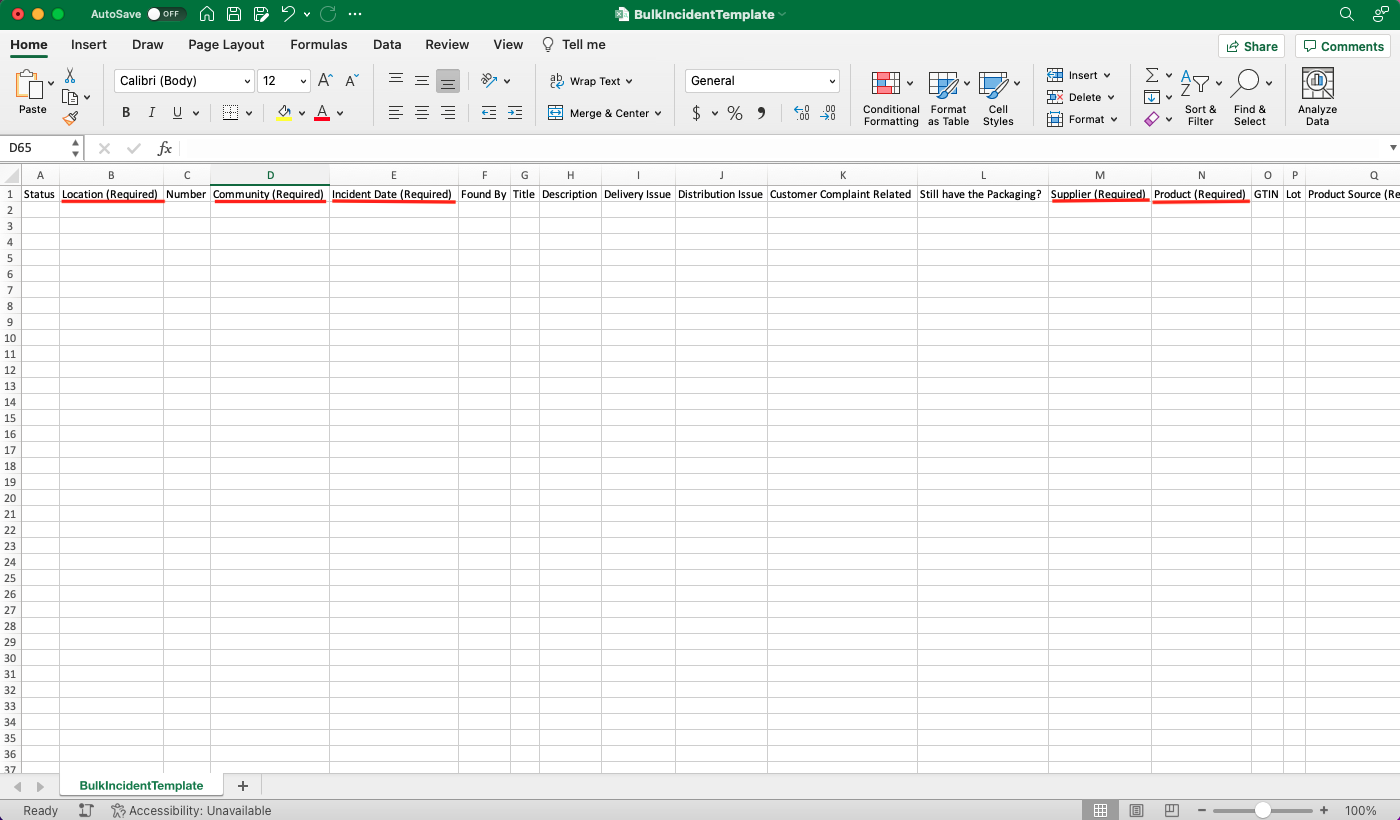Open the Calibri font name dropdown

pos(185,81)
